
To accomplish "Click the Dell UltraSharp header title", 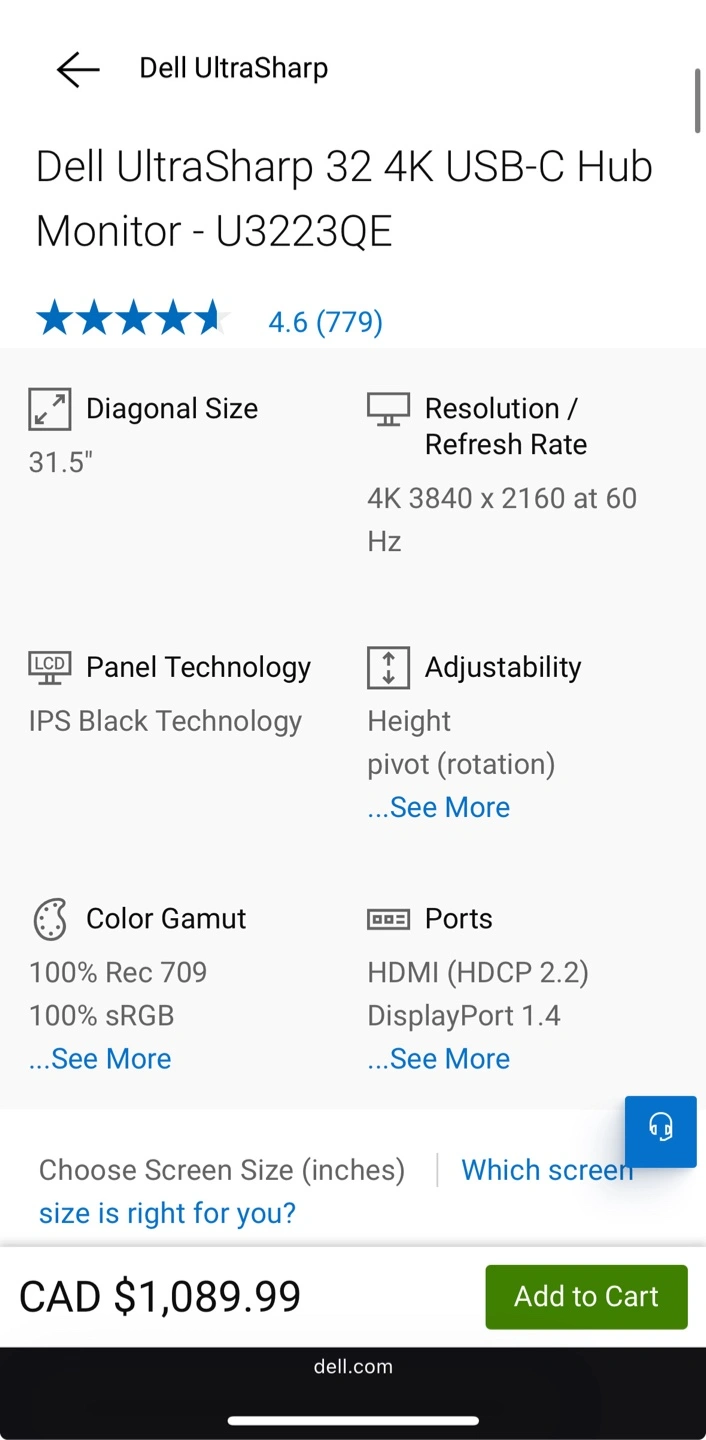I will pyautogui.click(x=233, y=68).
